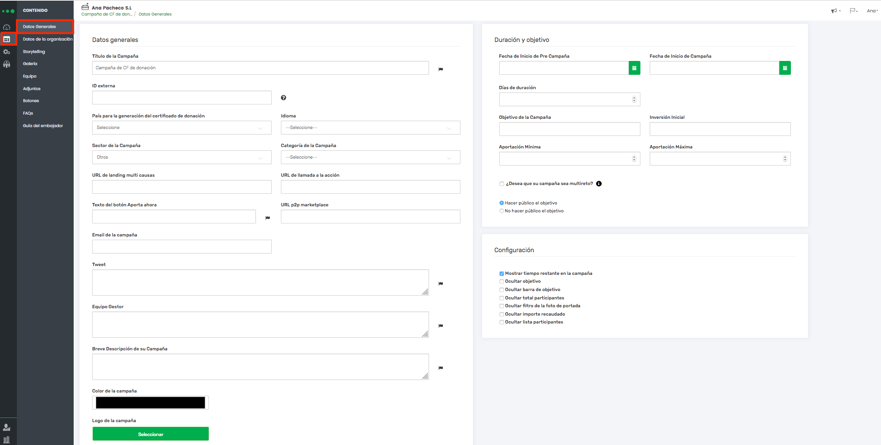Open the Equipo menu item
The height and width of the screenshot is (445, 881).
pyautogui.click(x=30, y=76)
